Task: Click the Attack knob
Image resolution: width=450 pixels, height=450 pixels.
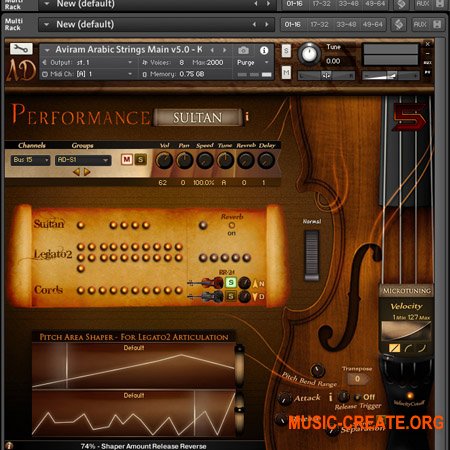Action: (285, 399)
